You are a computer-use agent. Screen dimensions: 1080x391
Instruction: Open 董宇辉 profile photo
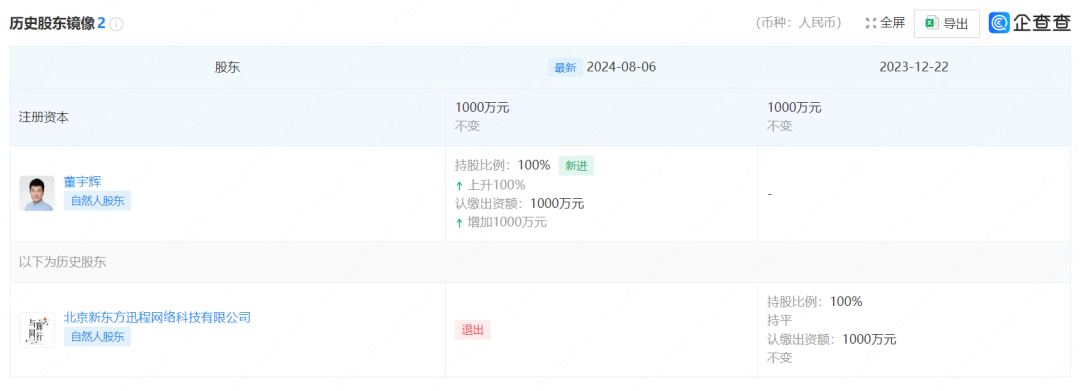tap(37, 193)
